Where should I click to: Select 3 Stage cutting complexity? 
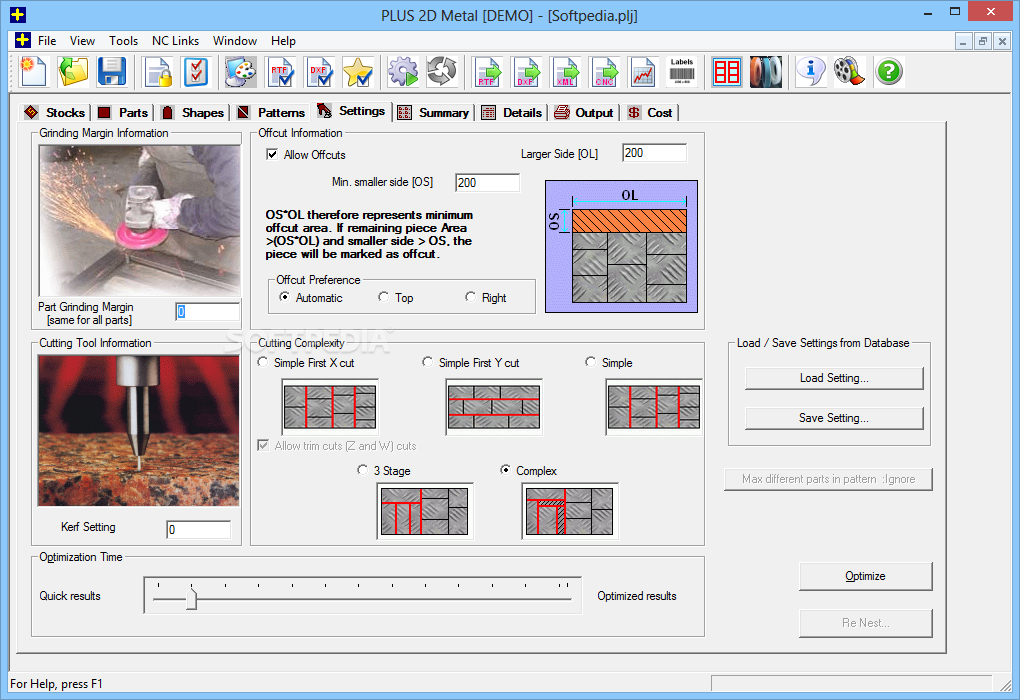tap(362, 470)
